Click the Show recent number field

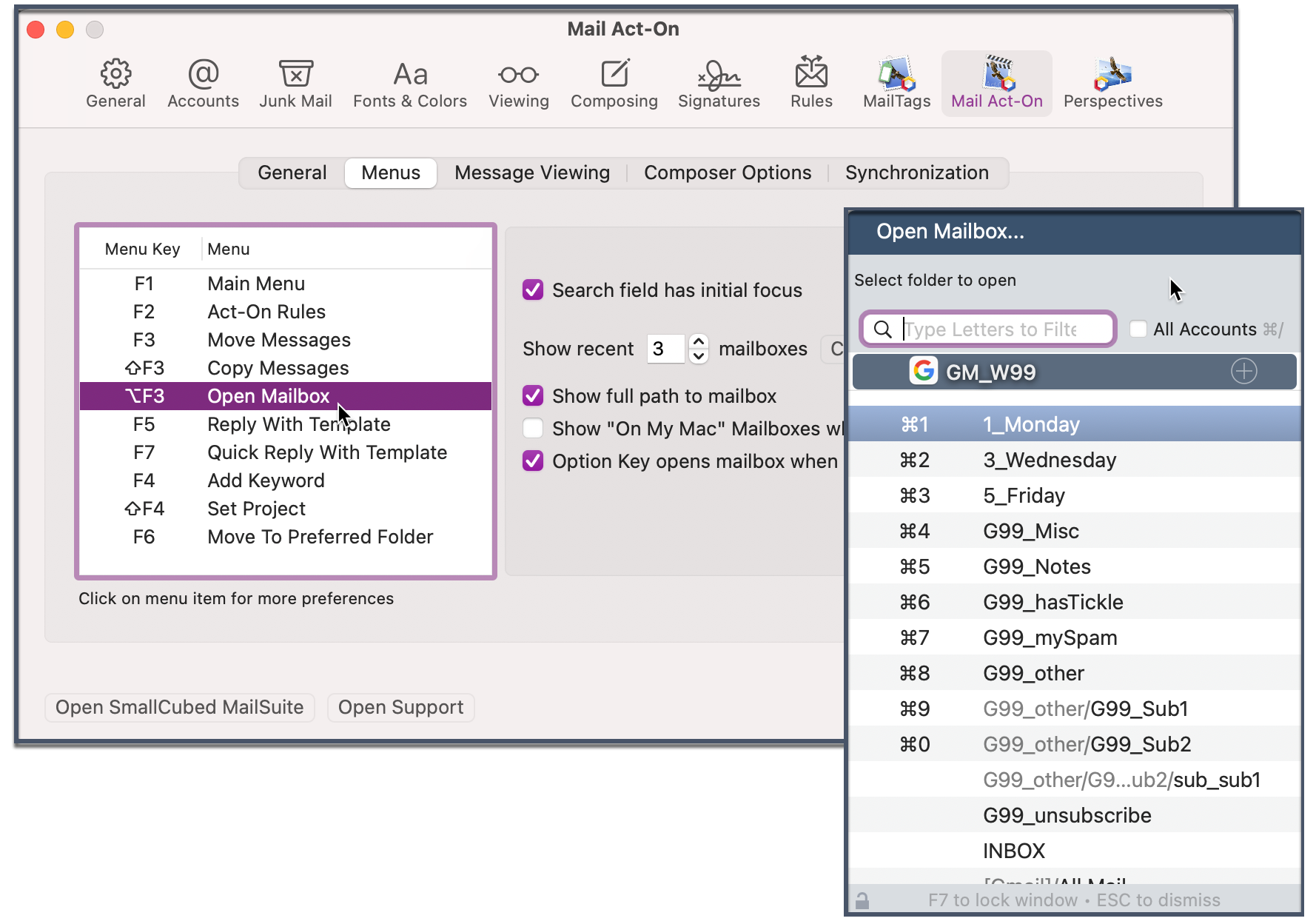666,348
